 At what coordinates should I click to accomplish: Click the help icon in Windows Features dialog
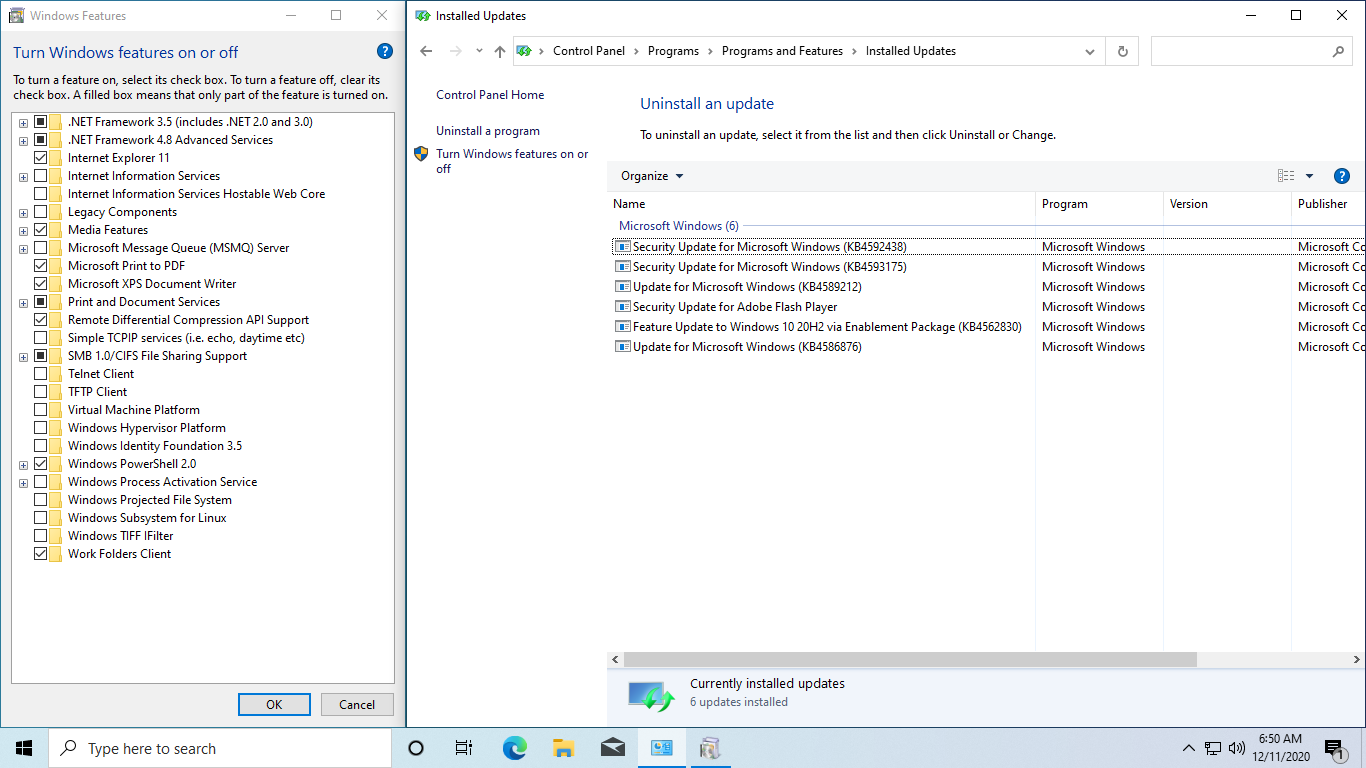point(385,52)
